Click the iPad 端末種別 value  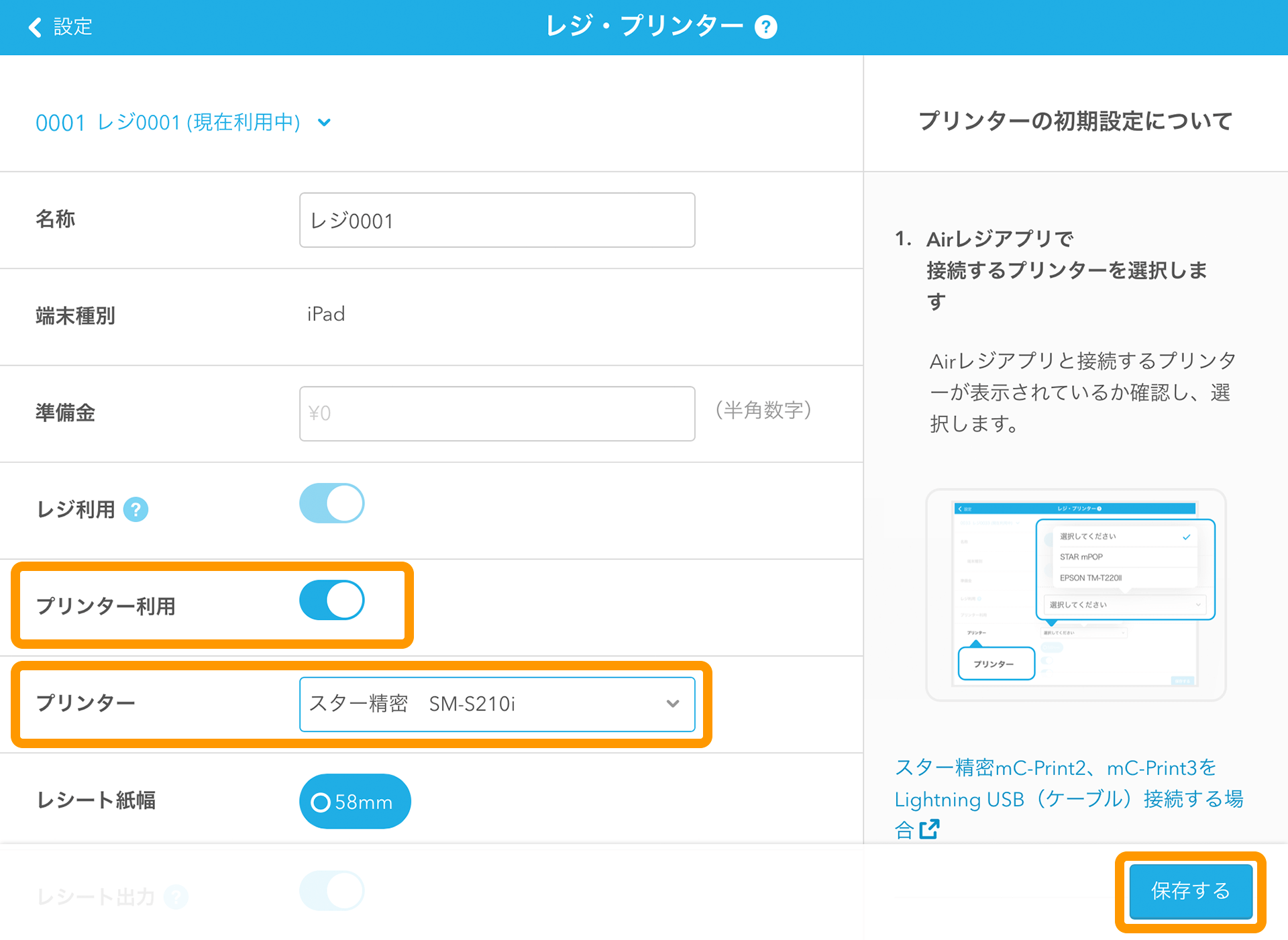(x=326, y=314)
